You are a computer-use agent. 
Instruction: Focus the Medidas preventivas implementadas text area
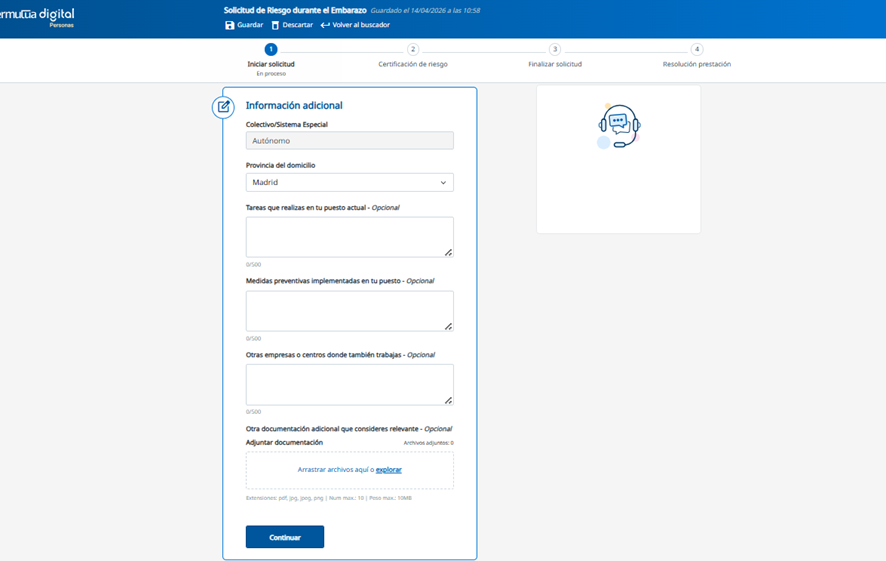pyautogui.click(x=349, y=311)
